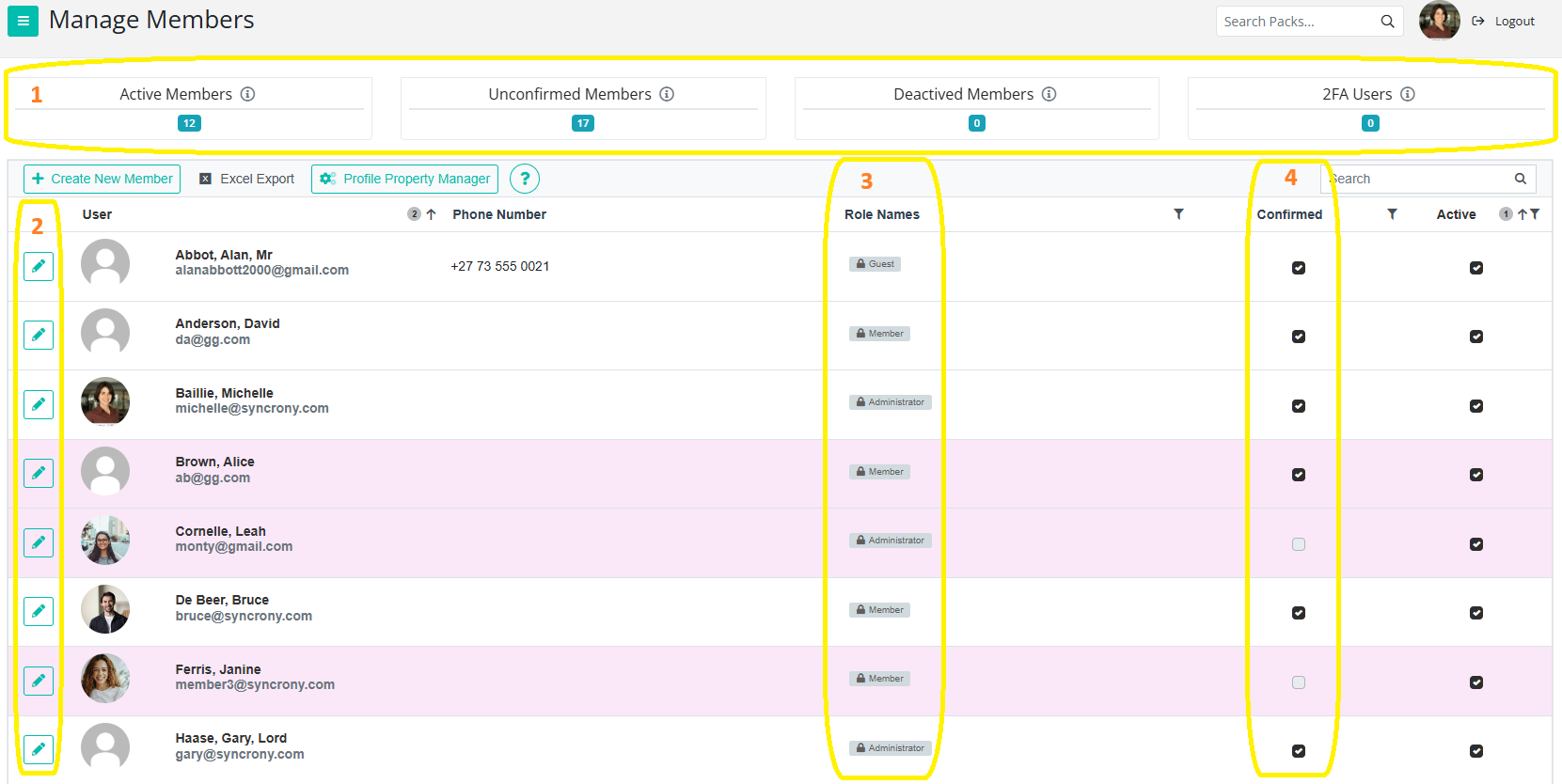Sort by the User column arrow
The image size is (1562, 784).
tap(431, 214)
